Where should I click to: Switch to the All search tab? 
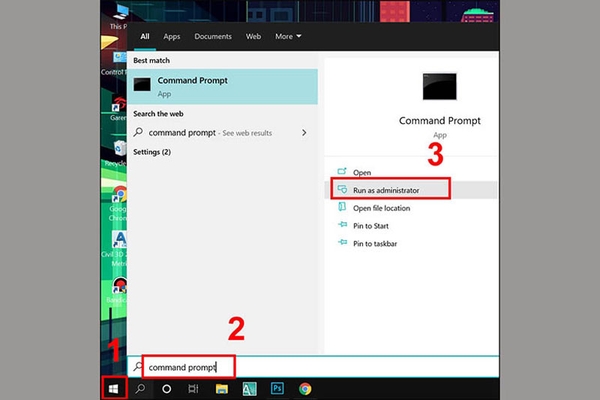pos(145,36)
